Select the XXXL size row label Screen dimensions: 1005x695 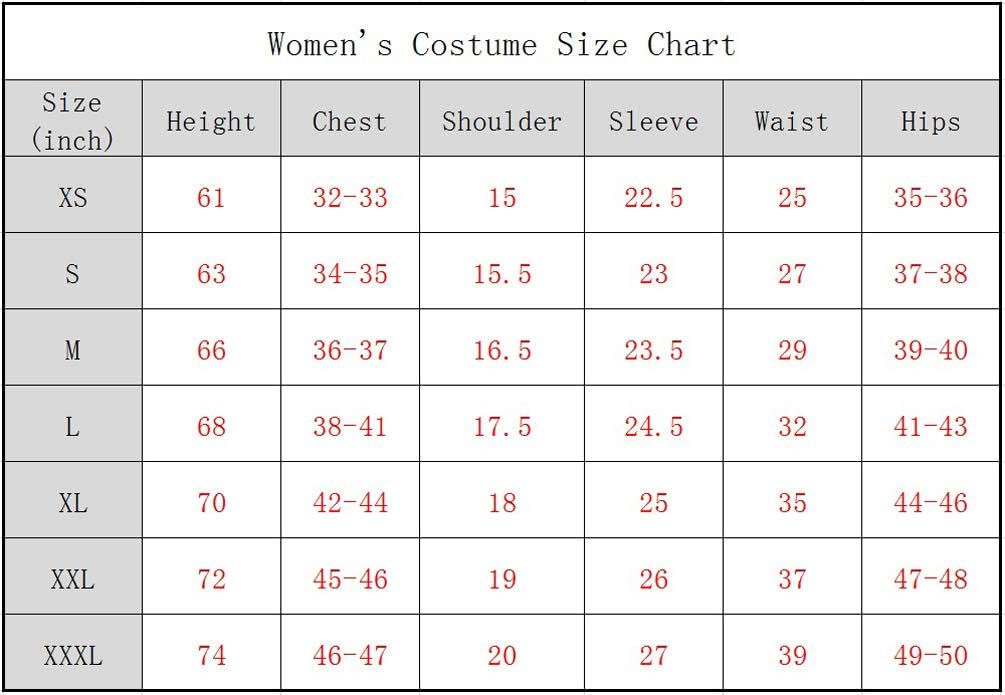tap(72, 655)
